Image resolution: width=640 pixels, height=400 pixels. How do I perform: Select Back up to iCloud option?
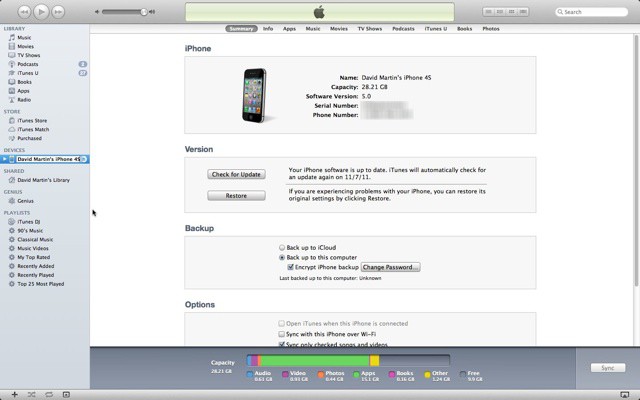[282, 246]
